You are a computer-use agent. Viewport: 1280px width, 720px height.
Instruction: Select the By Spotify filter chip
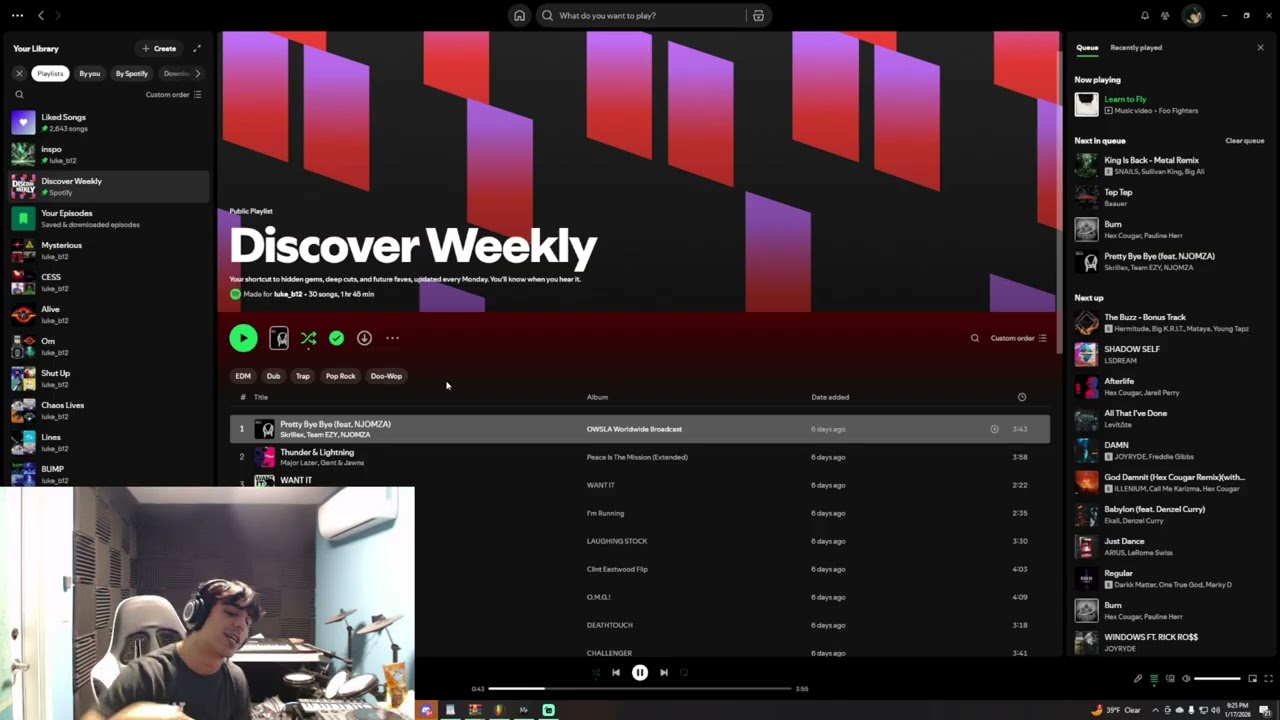tap(131, 73)
